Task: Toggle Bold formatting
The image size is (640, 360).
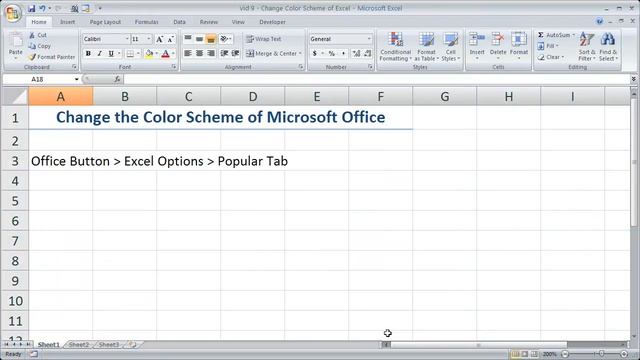Action: click(x=88, y=53)
